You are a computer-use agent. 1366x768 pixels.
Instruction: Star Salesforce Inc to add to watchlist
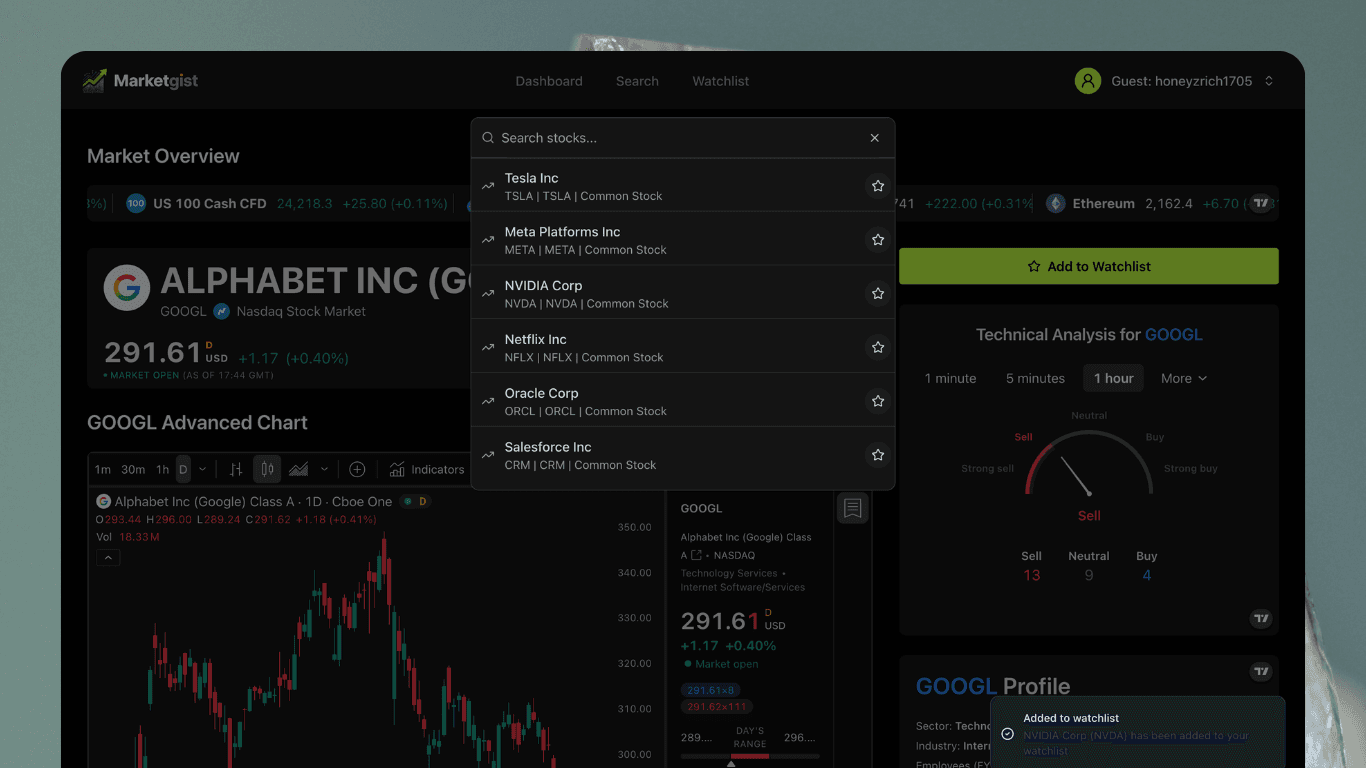(x=877, y=455)
